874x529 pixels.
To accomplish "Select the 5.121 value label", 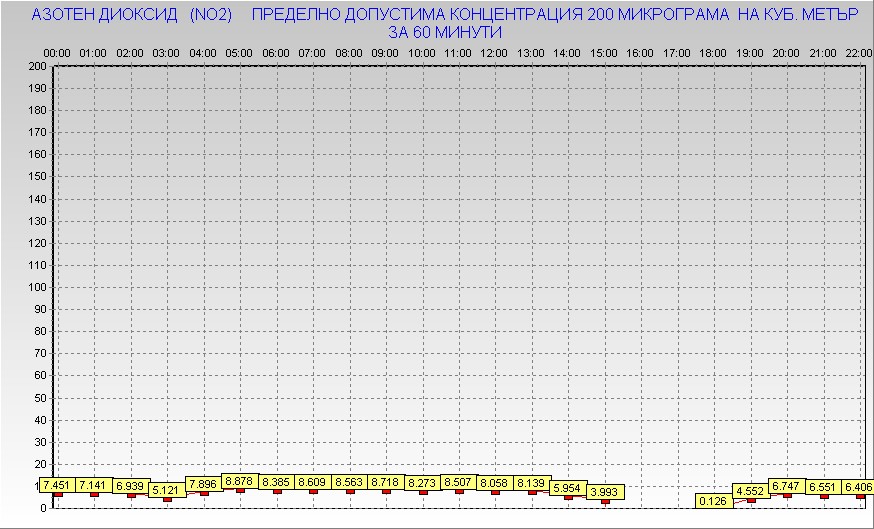I will coord(166,490).
